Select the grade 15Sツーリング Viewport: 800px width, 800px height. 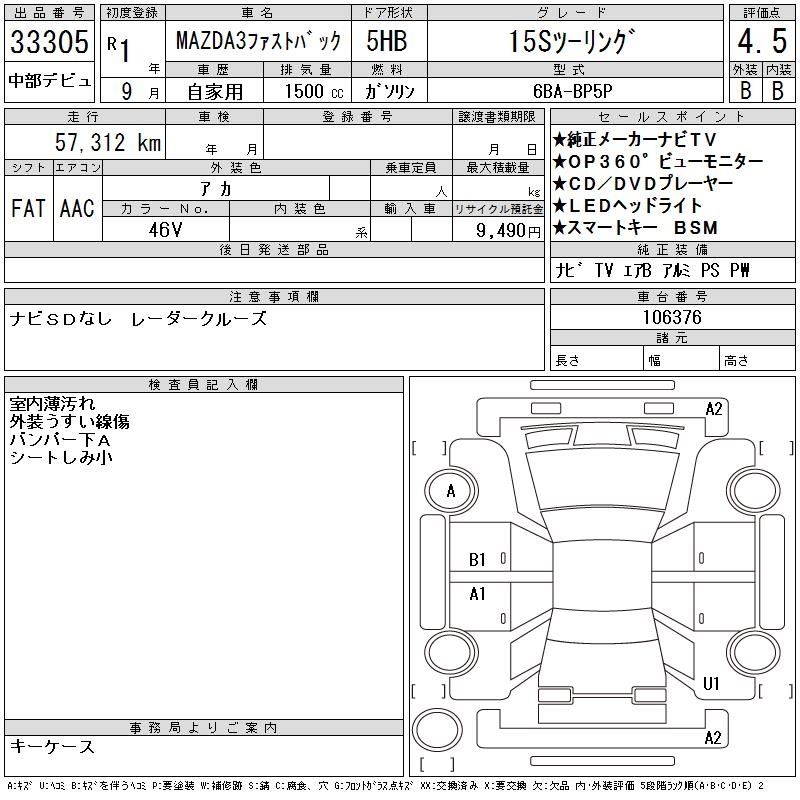pyautogui.click(x=574, y=41)
